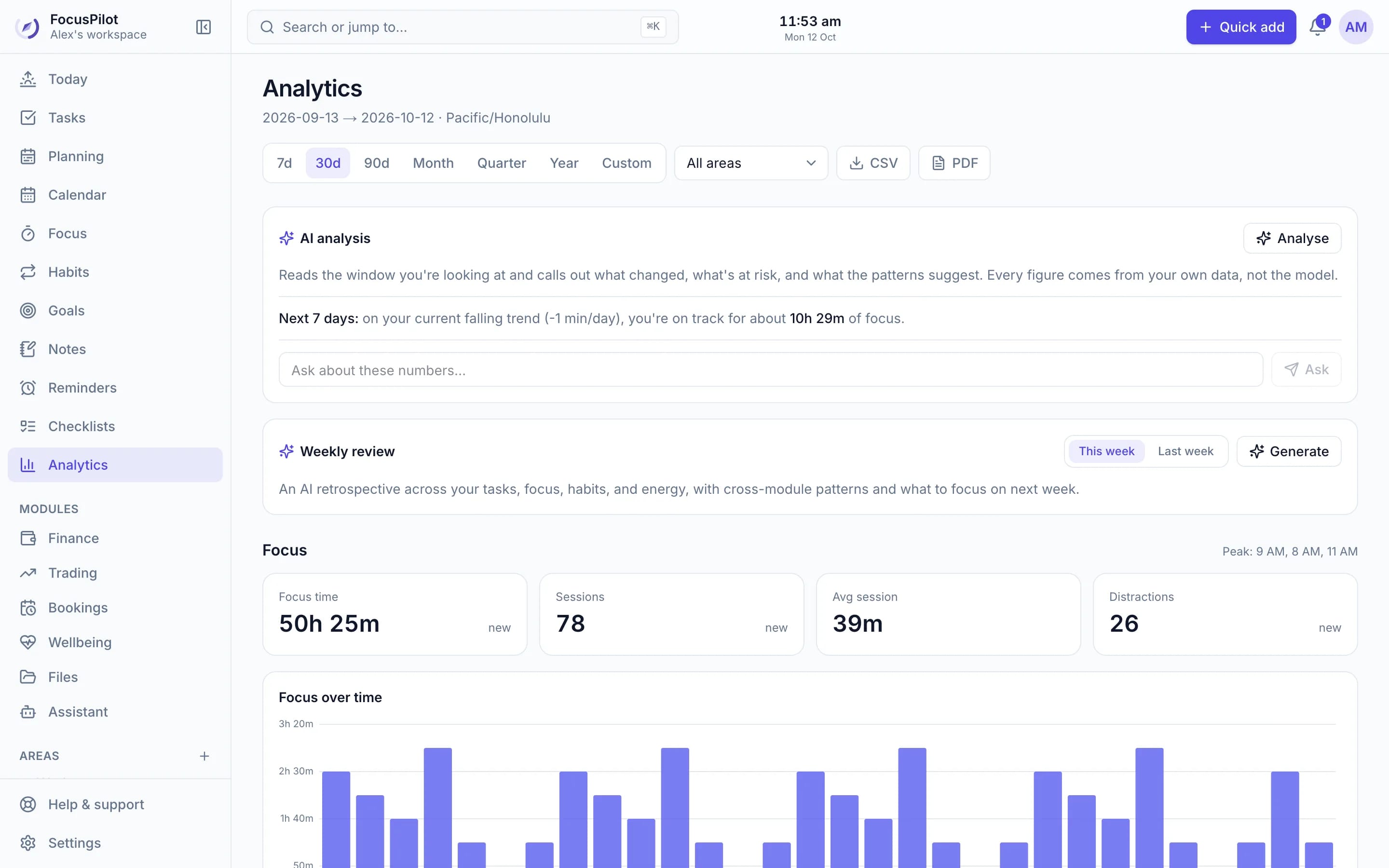Open the Calendar page
This screenshot has width=1389, height=868.
pos(115,195)
